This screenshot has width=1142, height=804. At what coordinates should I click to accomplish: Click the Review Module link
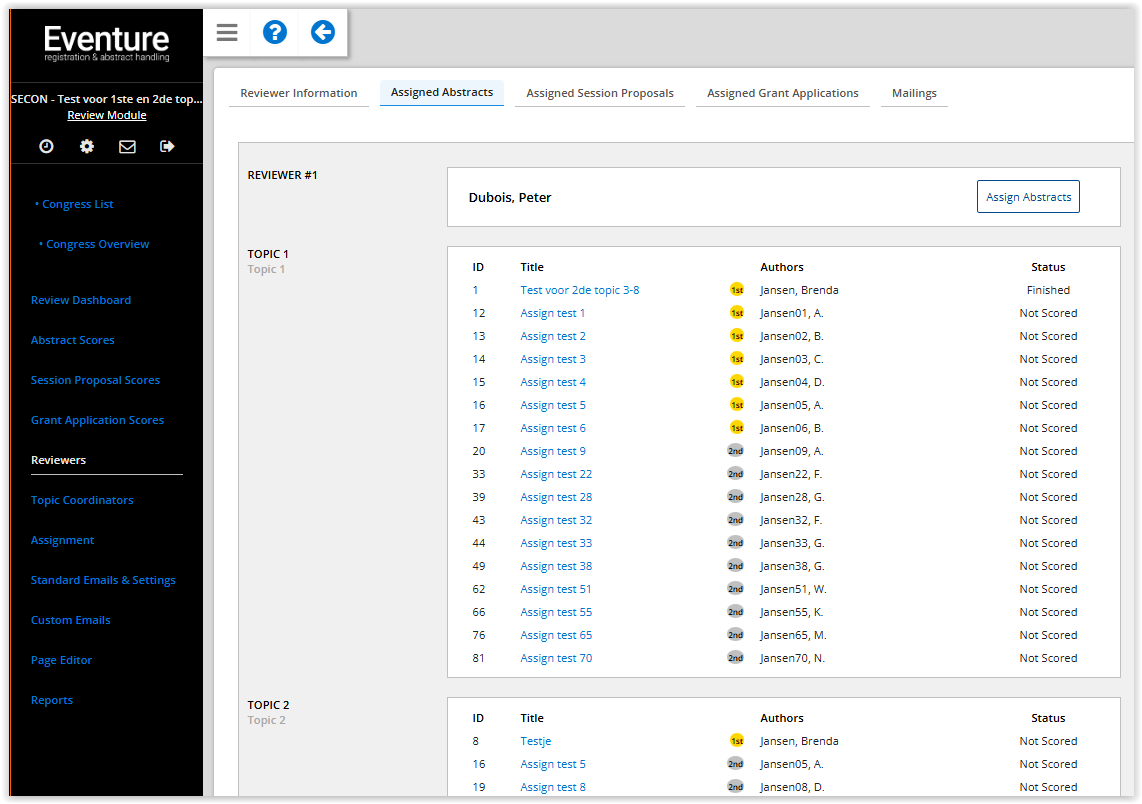107,115
